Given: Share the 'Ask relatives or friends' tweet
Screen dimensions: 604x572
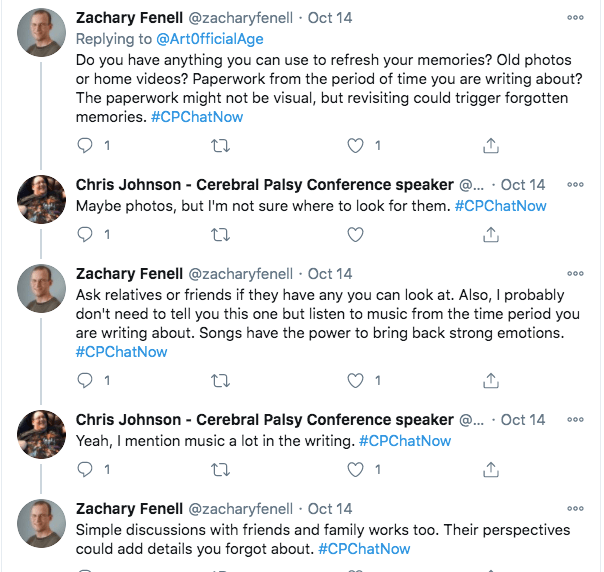Looking at the screenshot, I should click(x=490, y=380).
